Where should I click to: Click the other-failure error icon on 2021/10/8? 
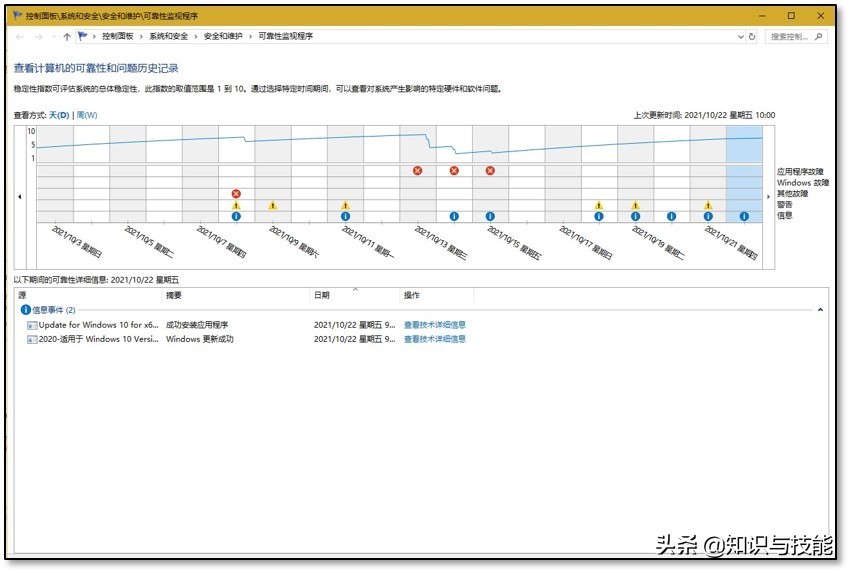pyautogui.click(x=236, y=193)
